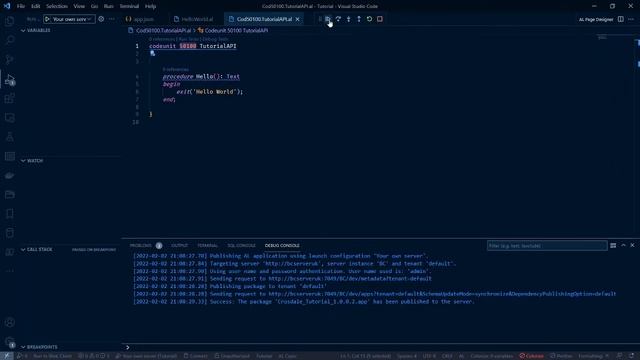Click the UTF-8 encoding status item

429,356
